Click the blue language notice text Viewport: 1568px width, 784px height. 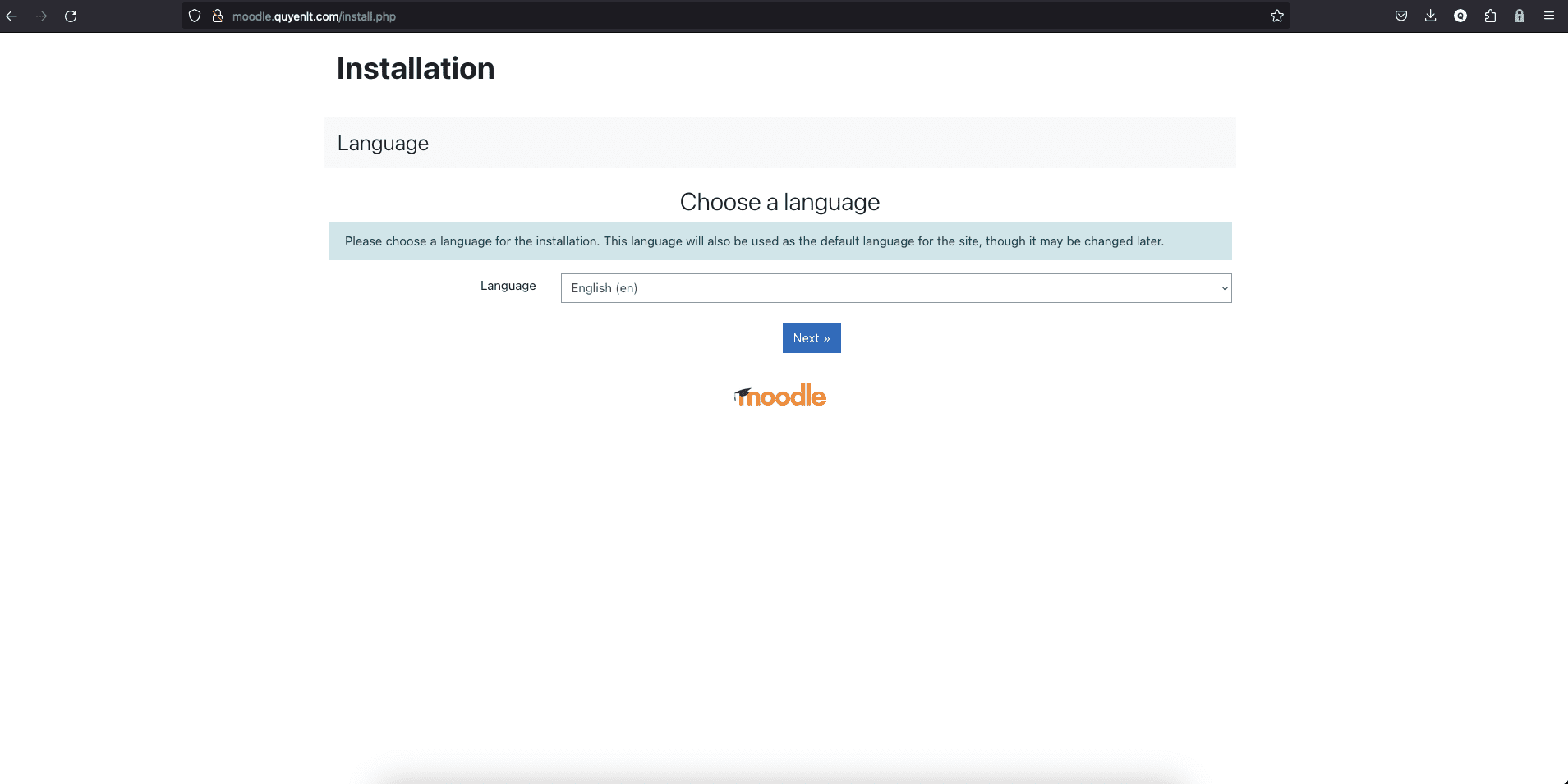[754, 241]
